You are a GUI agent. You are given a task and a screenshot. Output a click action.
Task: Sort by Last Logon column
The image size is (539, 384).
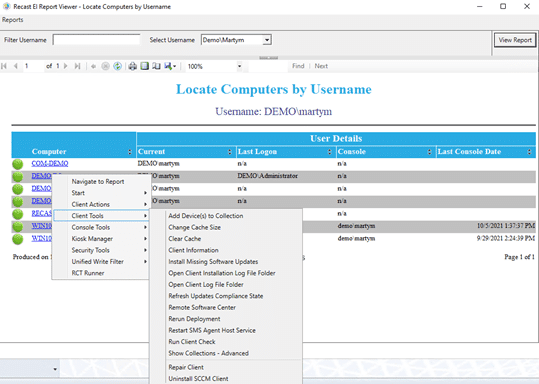[x=329, y=152]
